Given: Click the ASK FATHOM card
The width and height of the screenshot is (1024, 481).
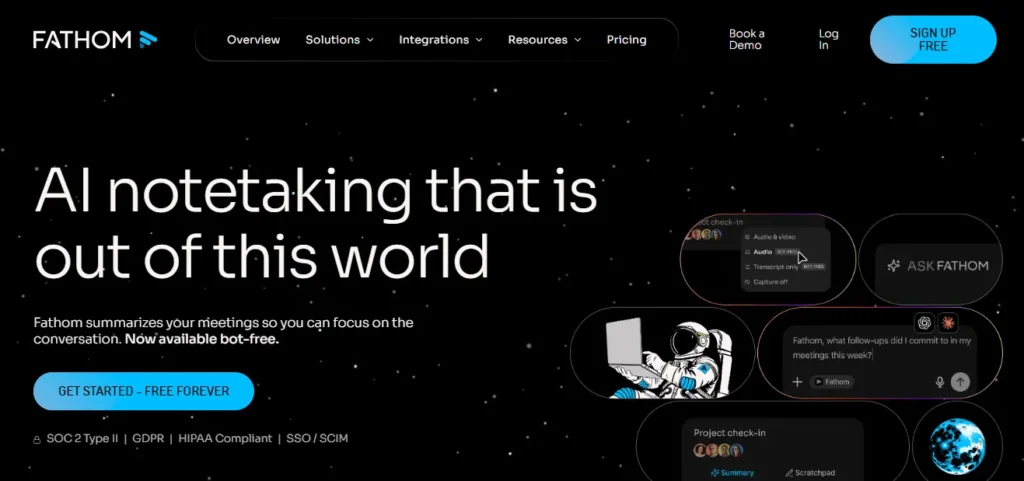Looking at the screenshot, I should coord(931,260).
